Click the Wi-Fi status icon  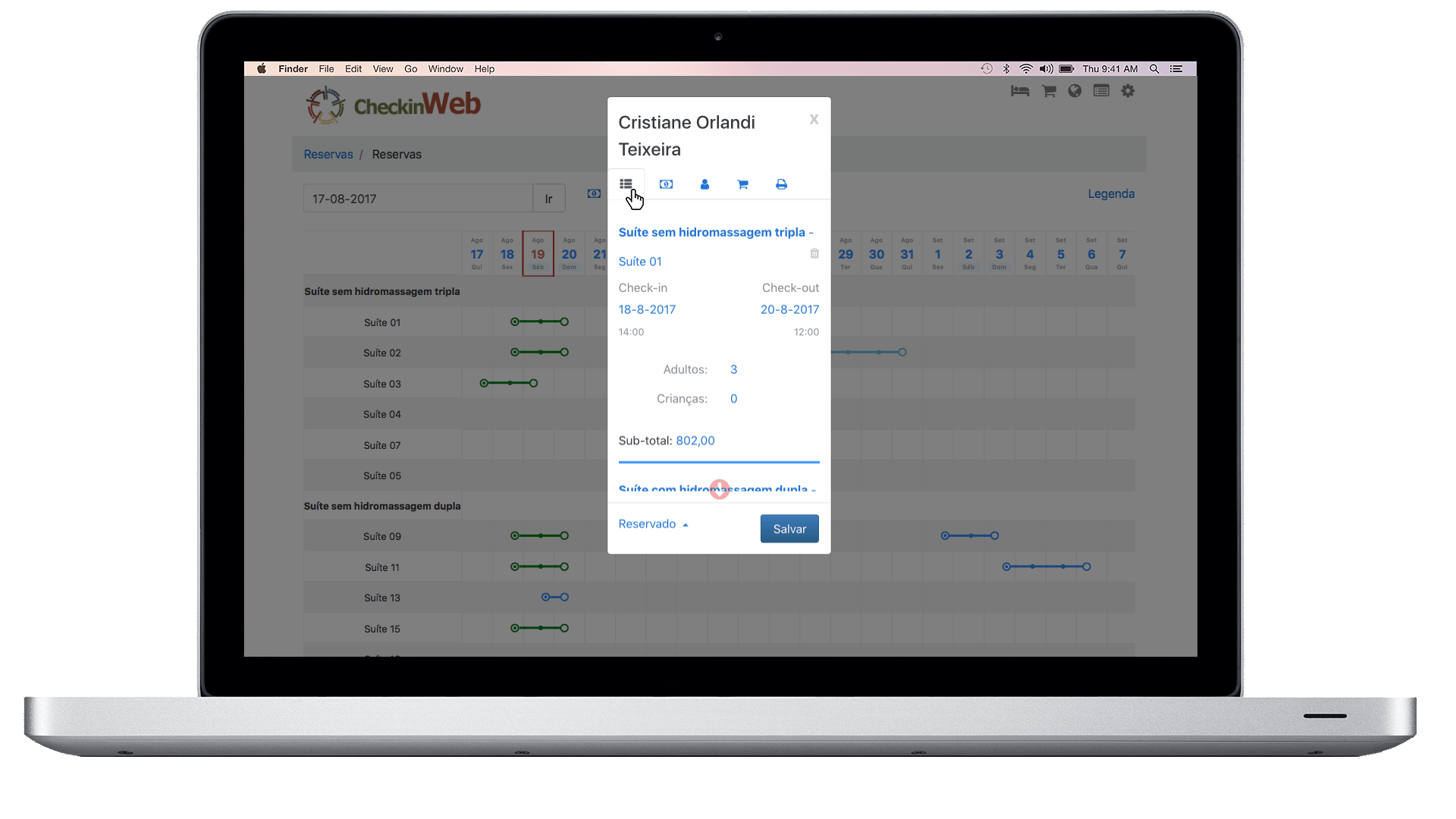pos(1025,68)
